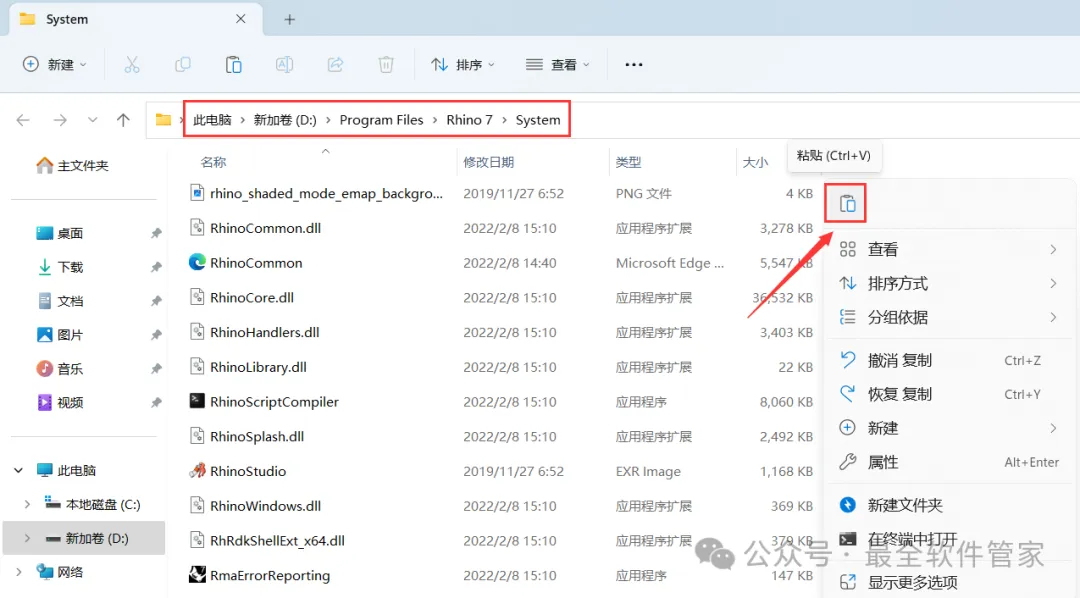Add a new tab with plus button
The image size is (1080, 598).
click(289, 20)
